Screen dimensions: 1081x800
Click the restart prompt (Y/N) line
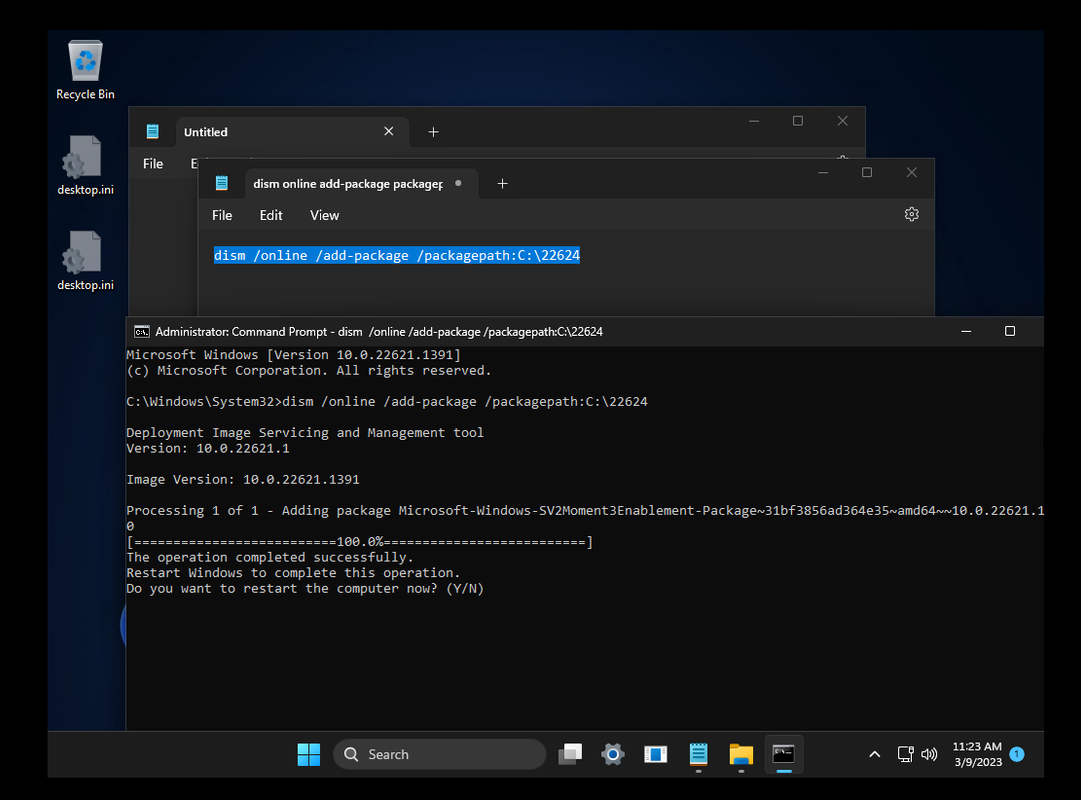pos(305,588)
